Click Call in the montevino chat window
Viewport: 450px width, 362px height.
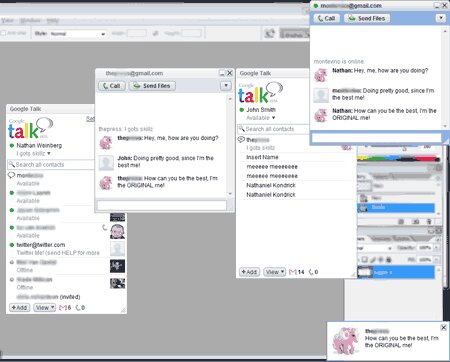[x=326, y=18]
